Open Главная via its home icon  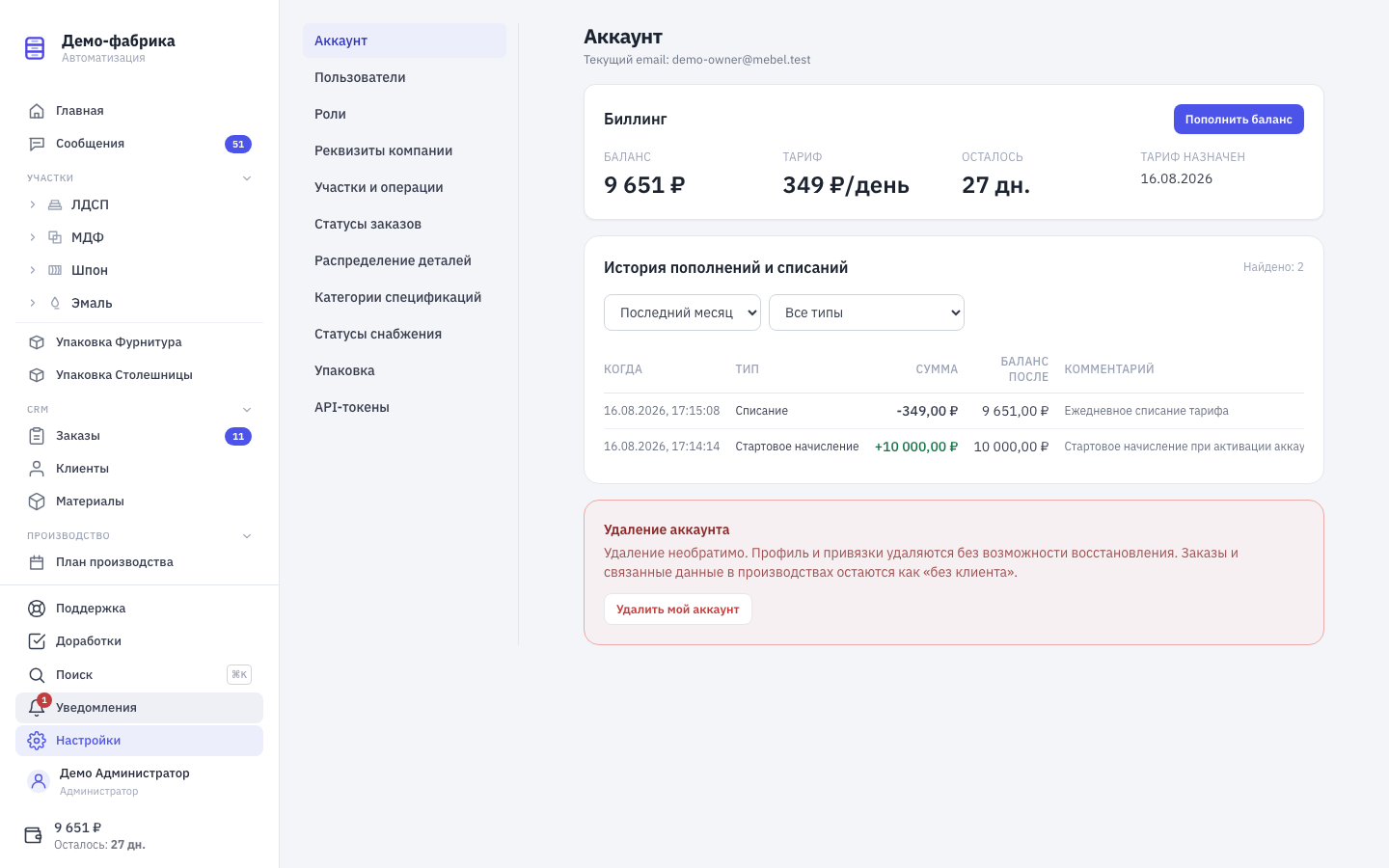point(37,111)
